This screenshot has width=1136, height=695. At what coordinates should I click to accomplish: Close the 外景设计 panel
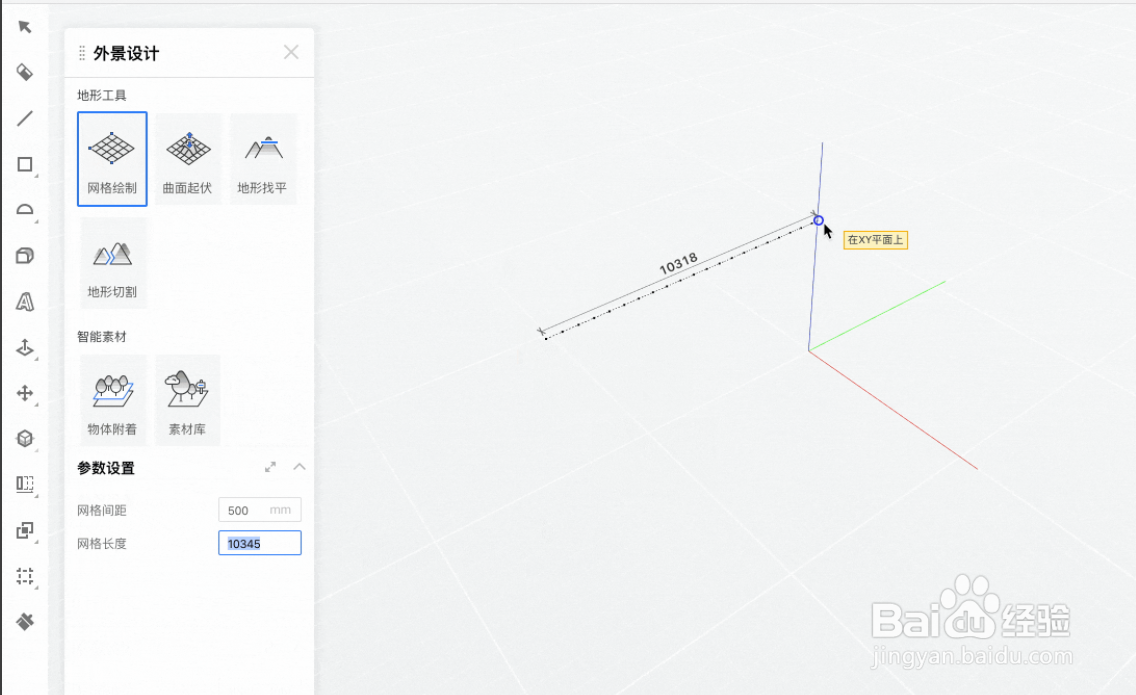(291, 52)
